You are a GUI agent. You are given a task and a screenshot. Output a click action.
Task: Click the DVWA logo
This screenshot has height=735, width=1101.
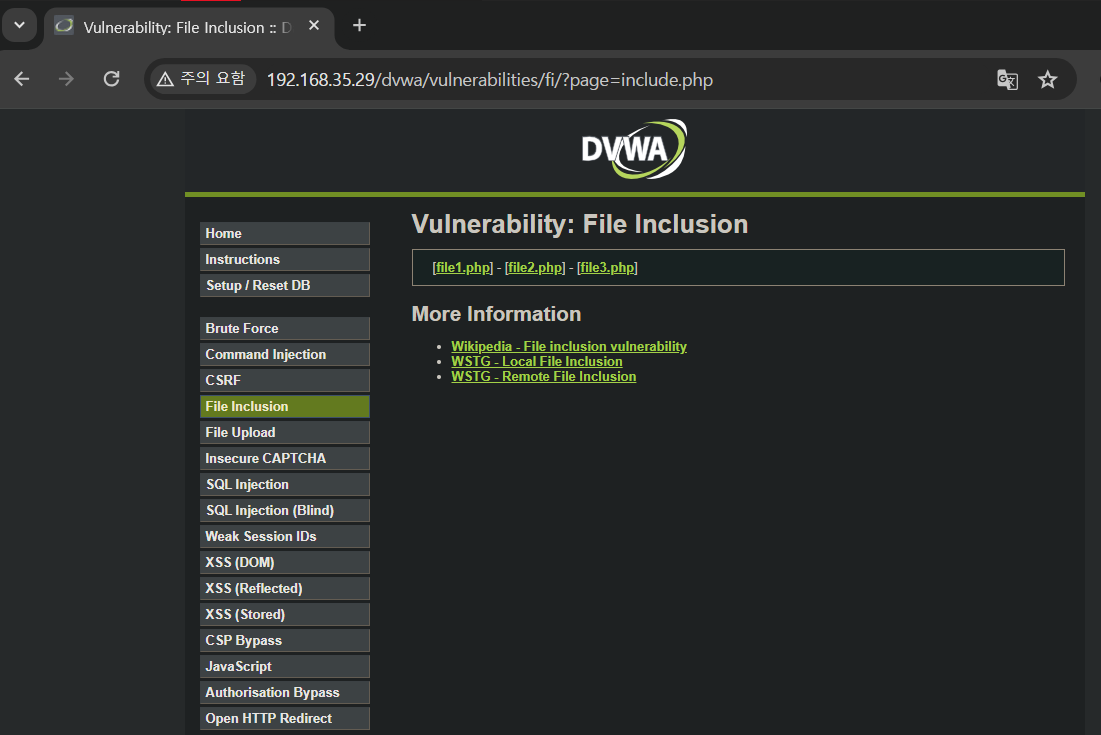tap(634, 149)
